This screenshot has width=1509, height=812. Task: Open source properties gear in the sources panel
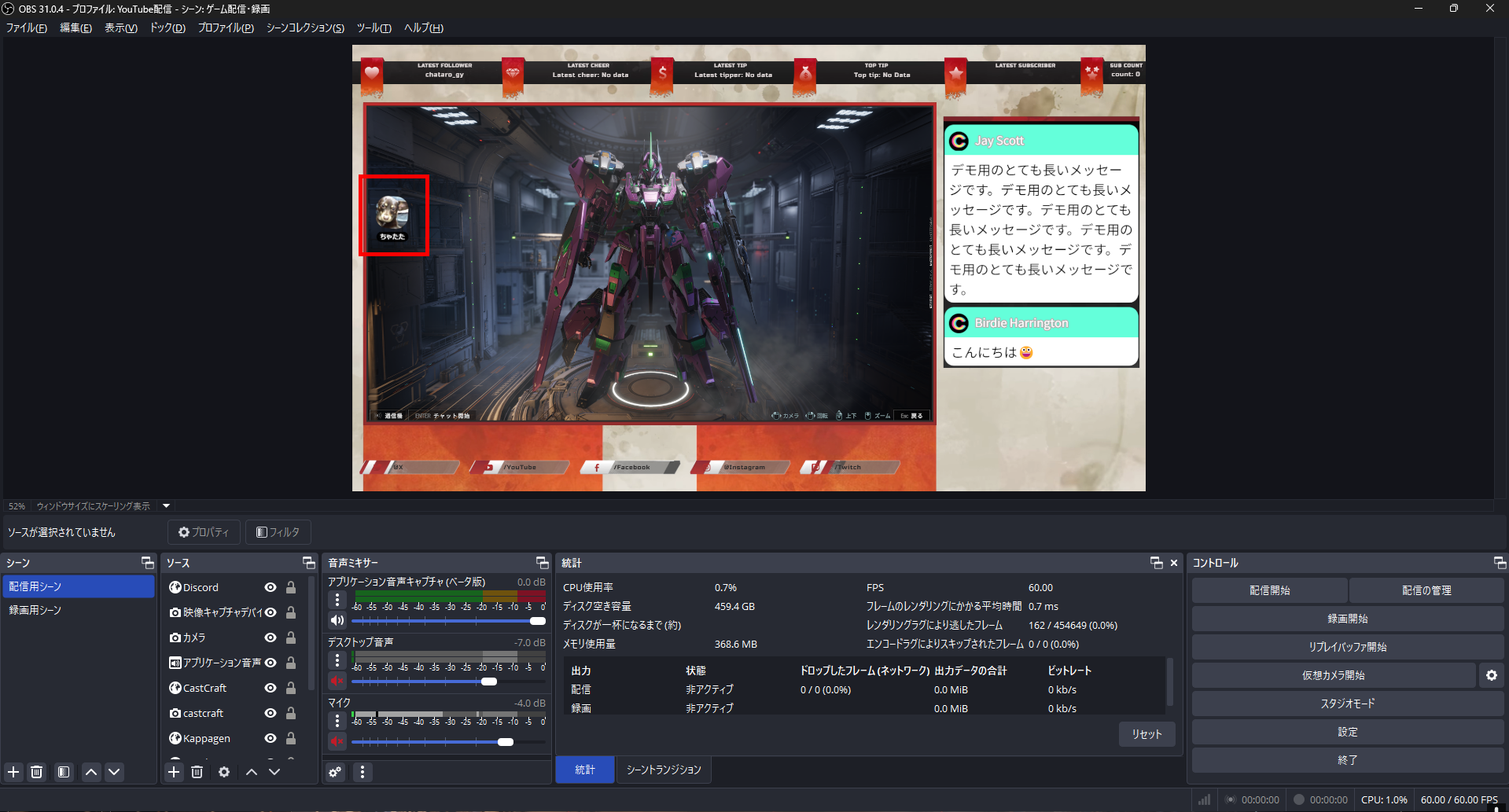click(224, 772)
